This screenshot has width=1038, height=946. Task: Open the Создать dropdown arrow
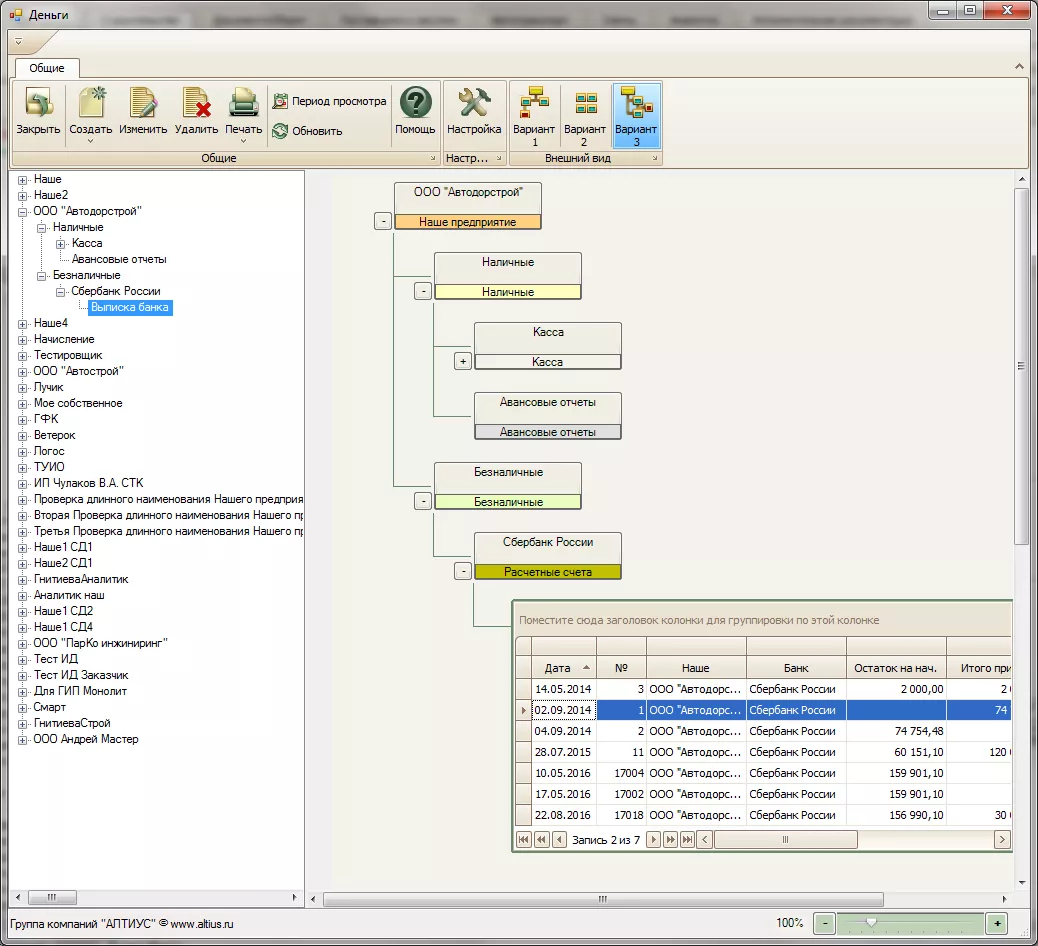point(91,141)
